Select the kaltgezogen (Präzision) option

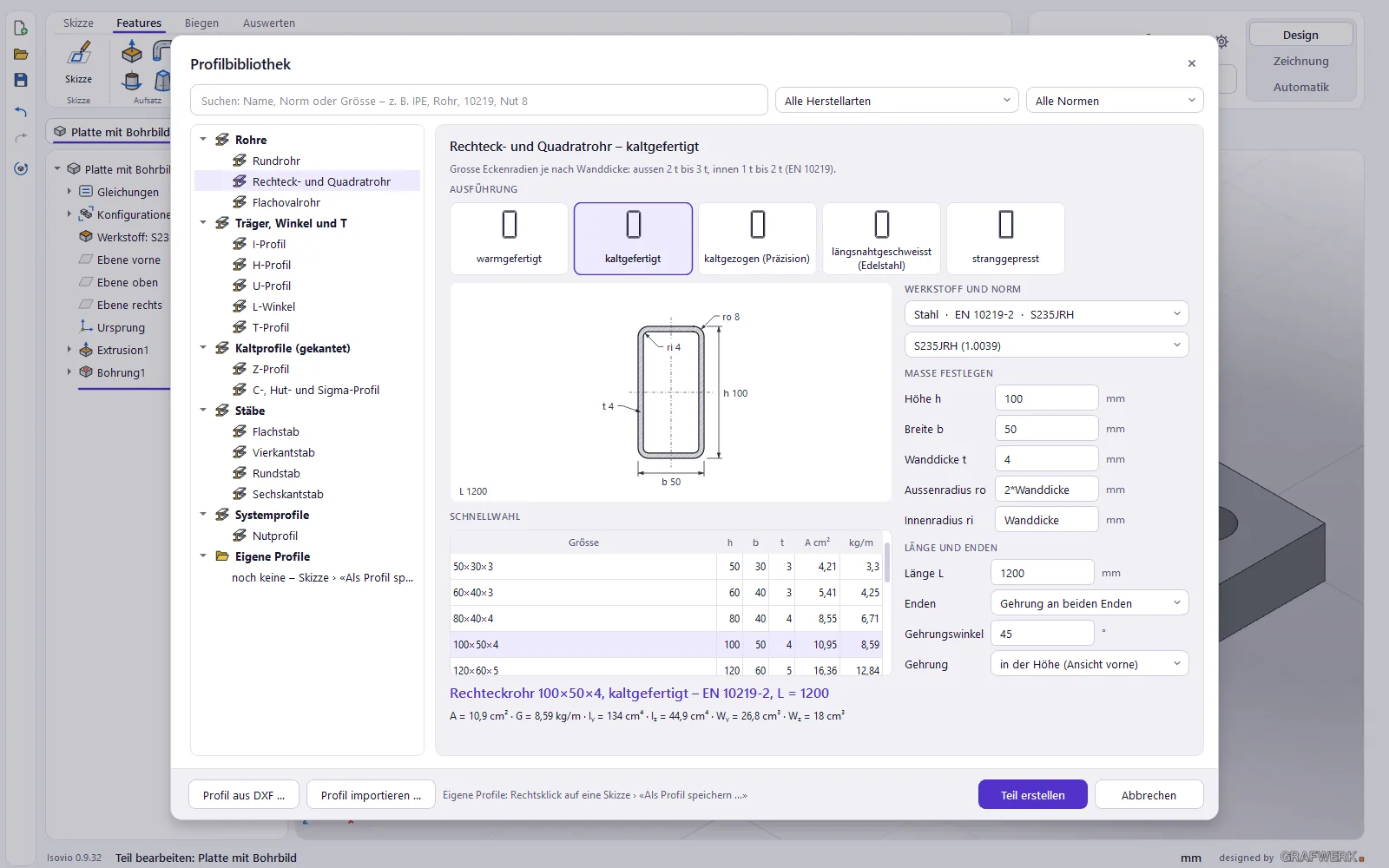(x=757, y=239)
